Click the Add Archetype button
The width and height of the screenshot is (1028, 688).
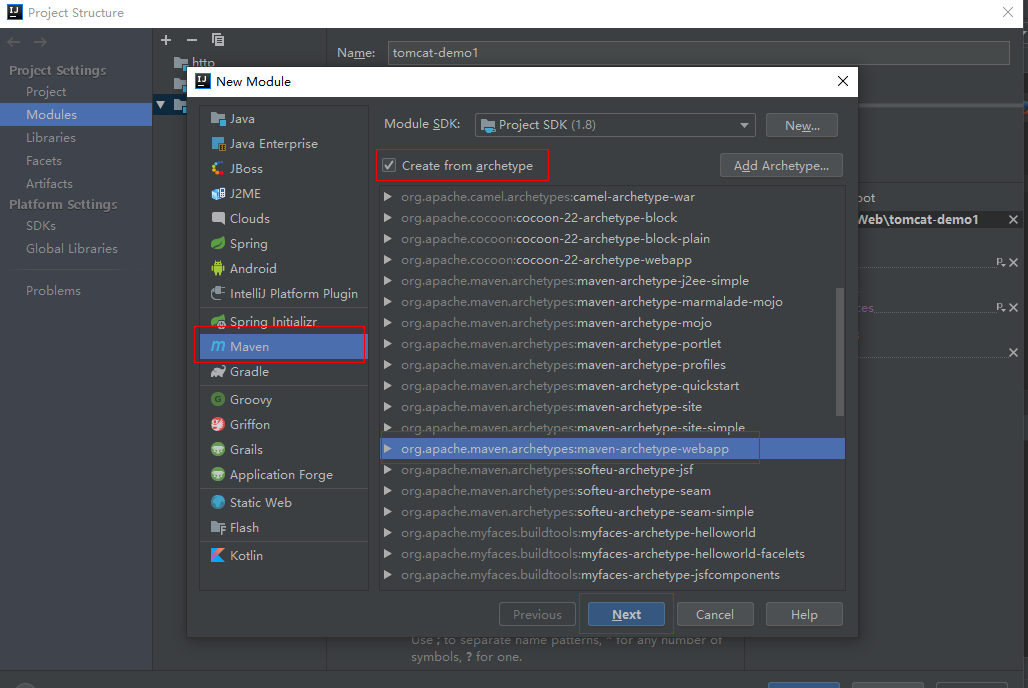781,165
